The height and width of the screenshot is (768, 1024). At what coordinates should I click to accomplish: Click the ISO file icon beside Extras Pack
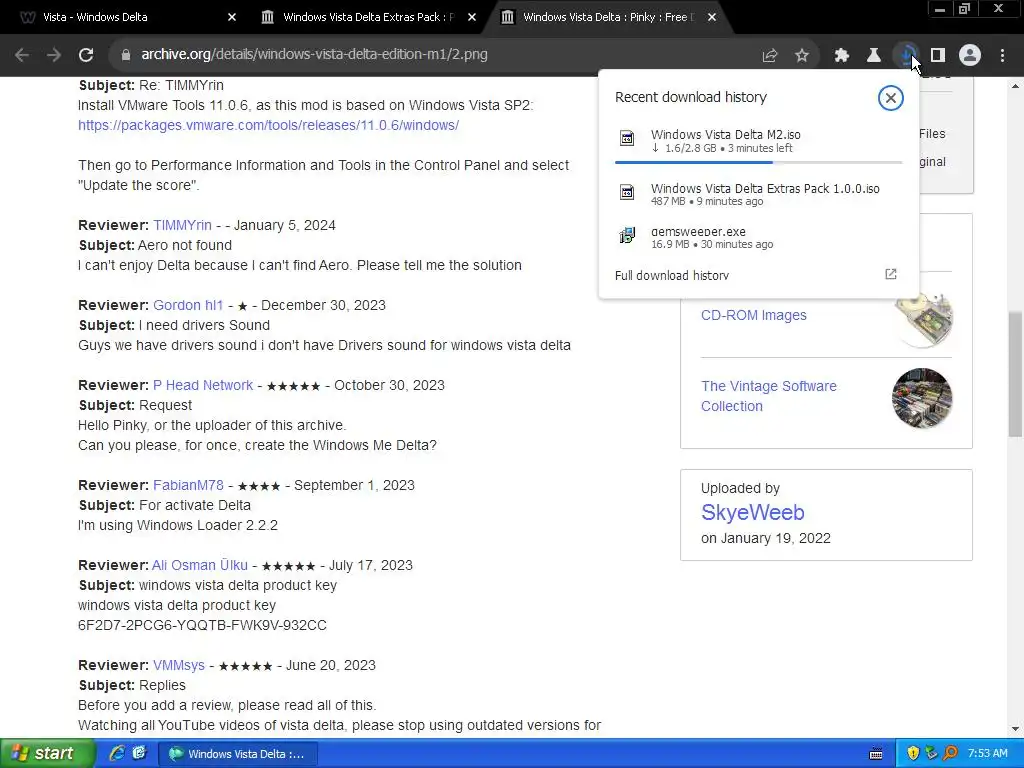pyautogui.click(x=627, y=192)
